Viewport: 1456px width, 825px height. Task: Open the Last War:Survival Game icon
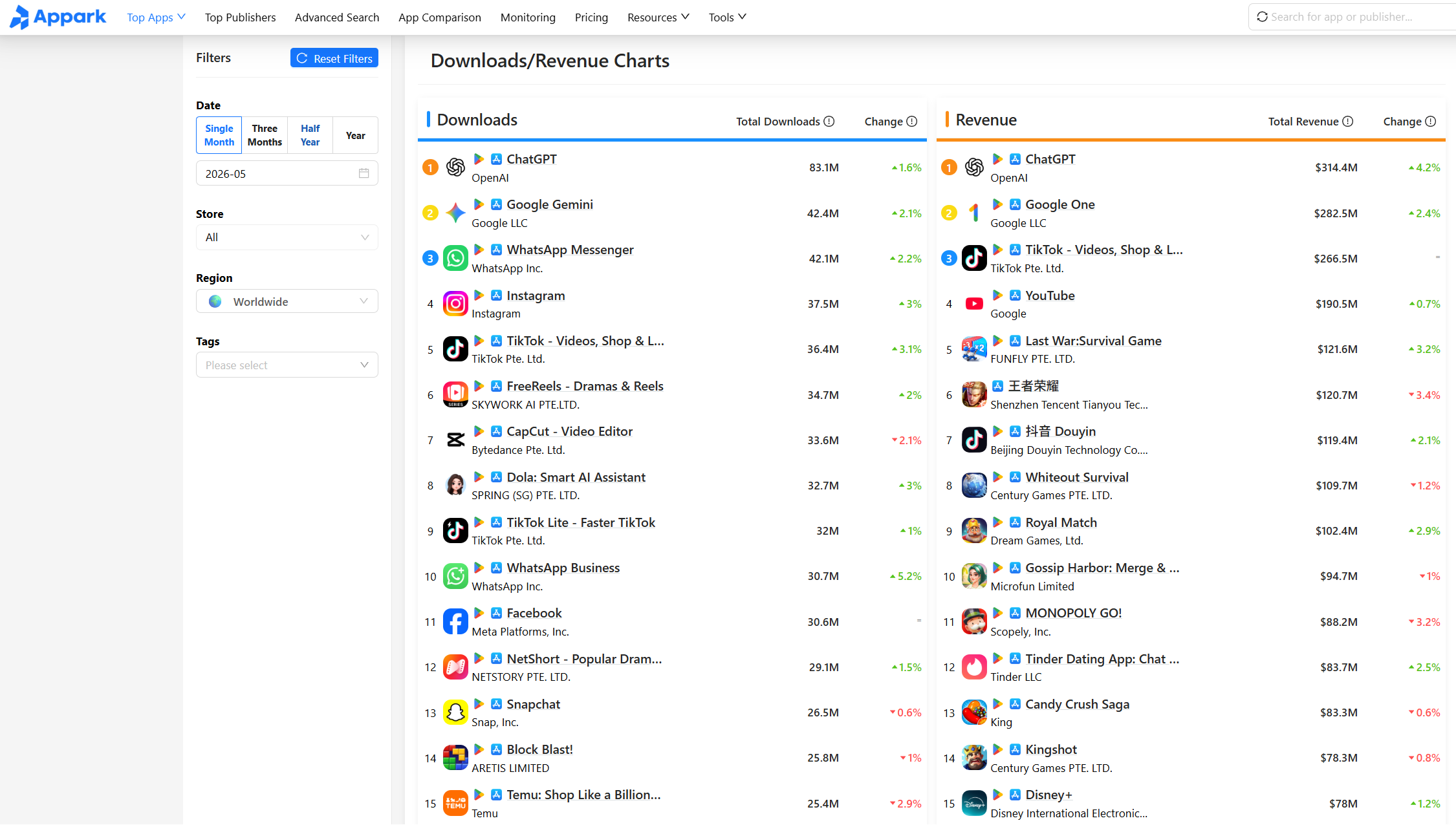pos(974,349)
